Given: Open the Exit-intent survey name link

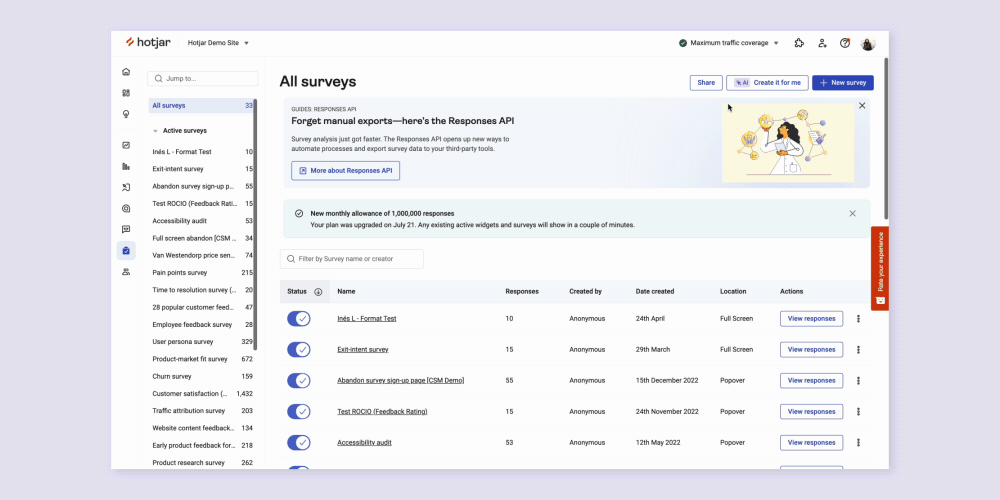Looking at the screenshot, I should pos(363,349).
